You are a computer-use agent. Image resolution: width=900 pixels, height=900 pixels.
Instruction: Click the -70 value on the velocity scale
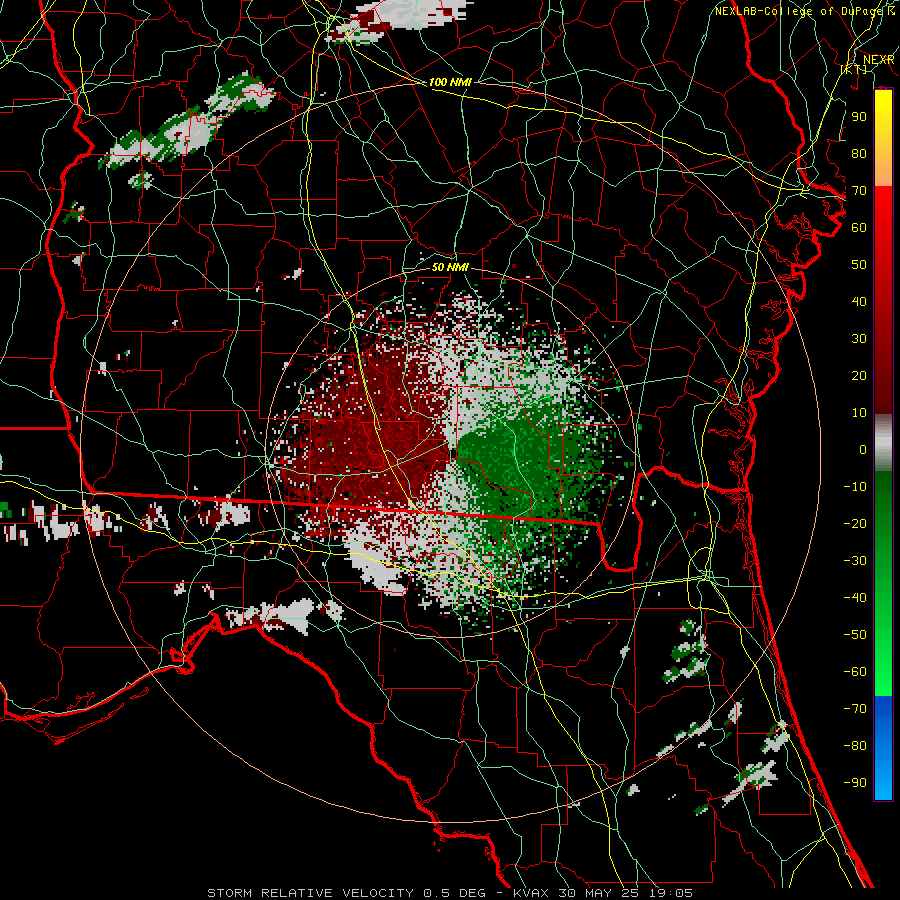point(855,709)
